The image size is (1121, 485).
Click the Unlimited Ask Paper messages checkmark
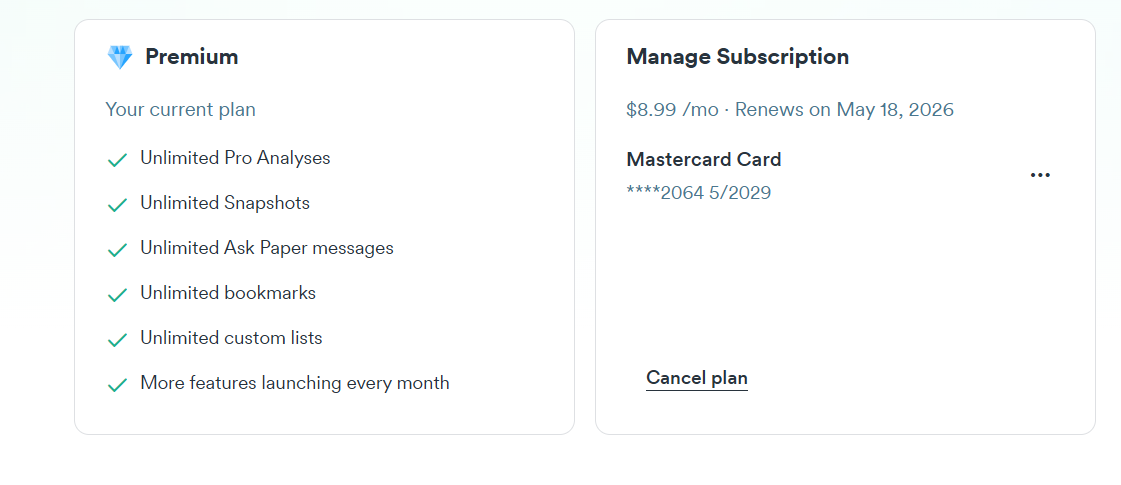pos(117,250)
